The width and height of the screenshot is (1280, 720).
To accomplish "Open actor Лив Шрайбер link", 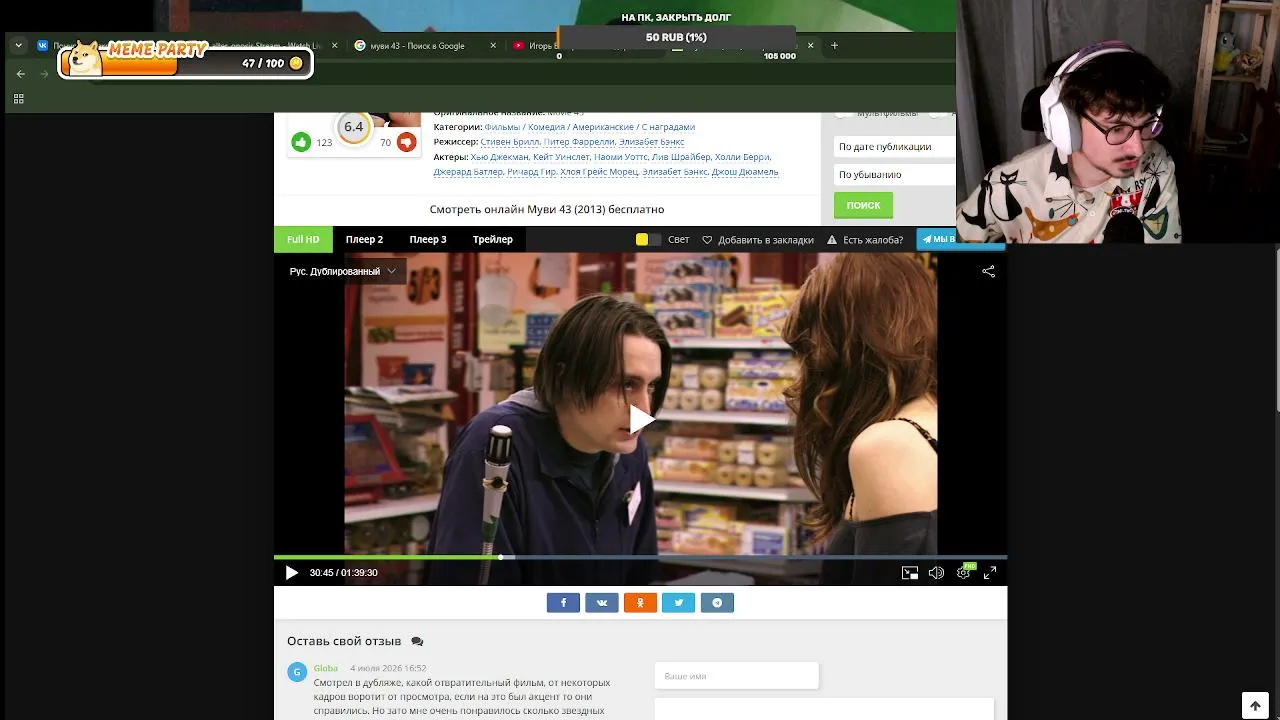I will click(681, 157).
